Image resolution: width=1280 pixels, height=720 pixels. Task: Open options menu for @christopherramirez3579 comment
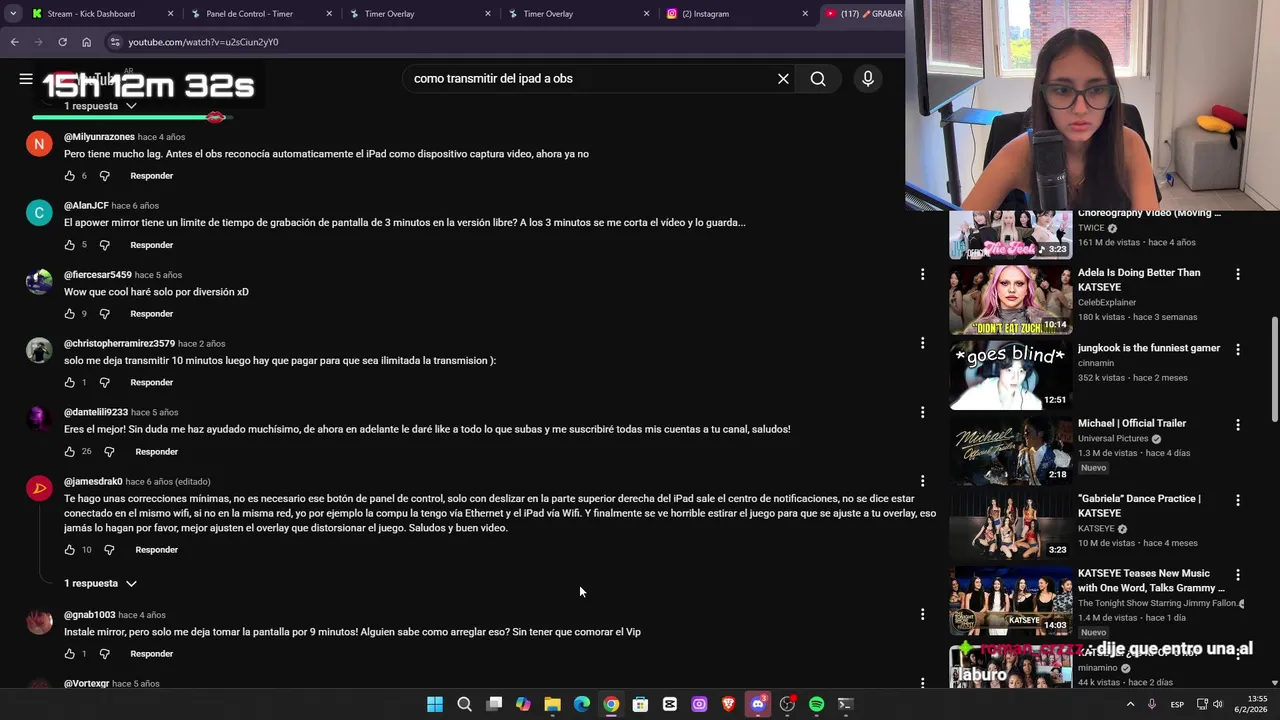click(922, 343)
